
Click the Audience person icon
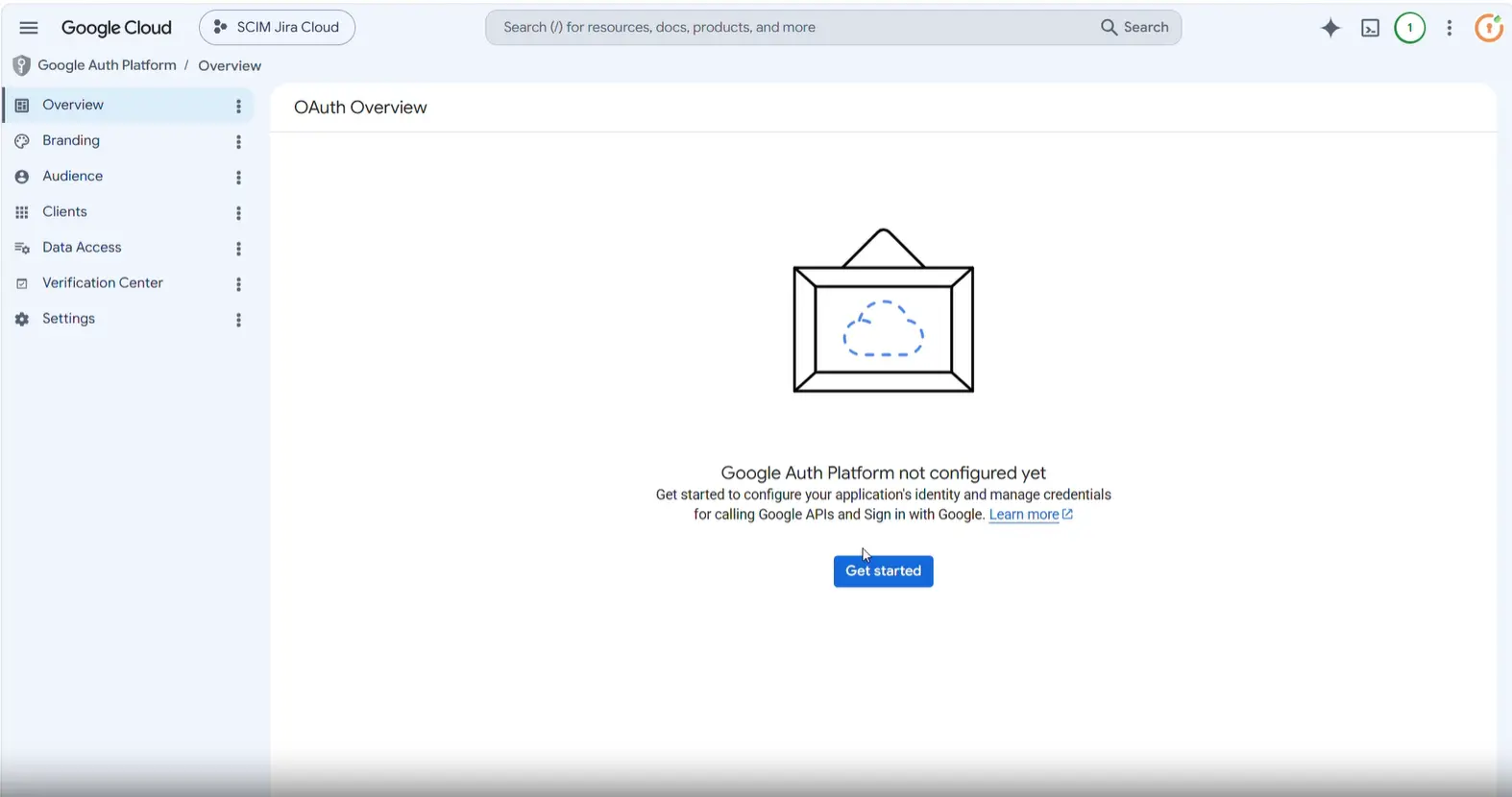pyautogui.click(x=22, y=177)
